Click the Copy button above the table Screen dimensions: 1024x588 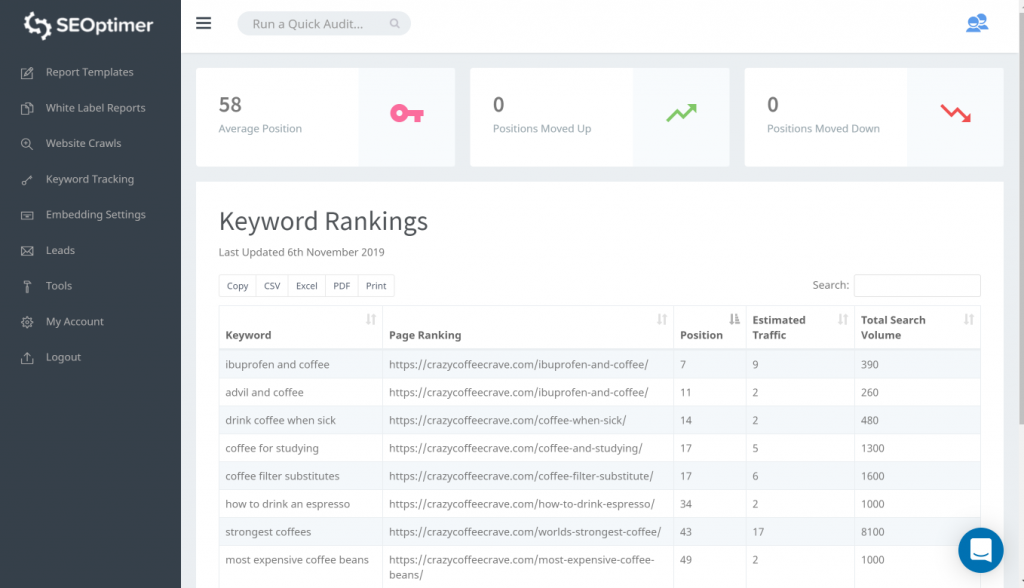(x=237, y=286)
